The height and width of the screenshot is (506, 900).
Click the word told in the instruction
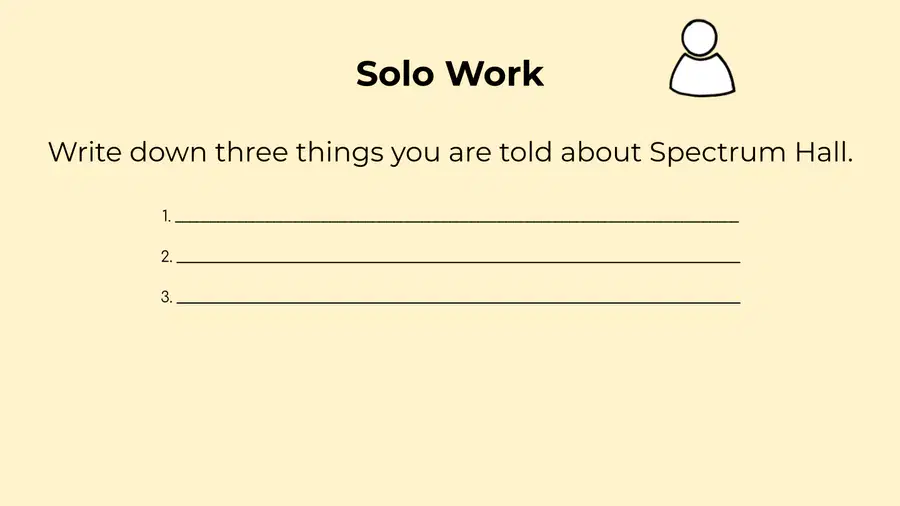click(525, 152)
